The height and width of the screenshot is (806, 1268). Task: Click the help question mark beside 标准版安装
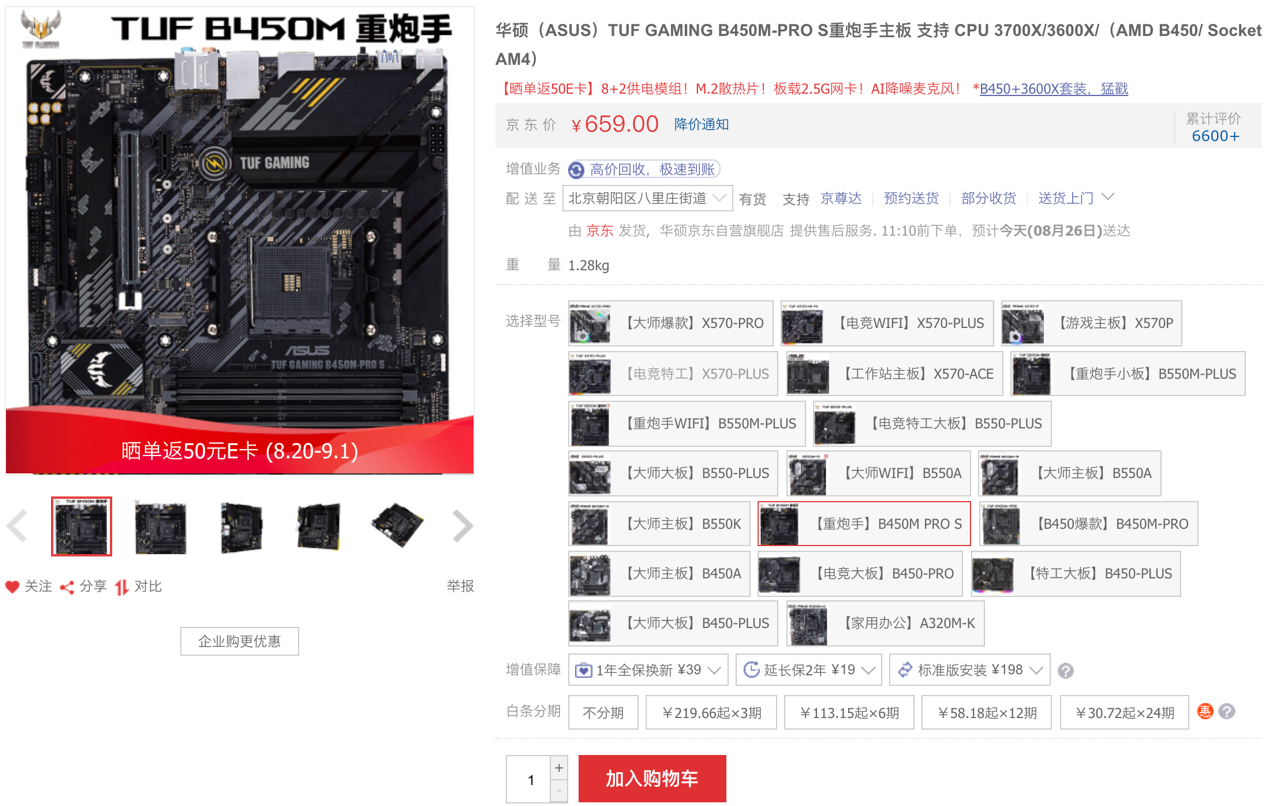point(1066,671)
